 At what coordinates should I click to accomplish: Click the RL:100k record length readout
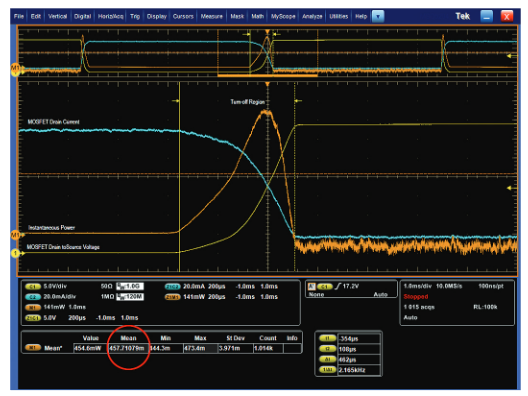(x=485, y=307)
